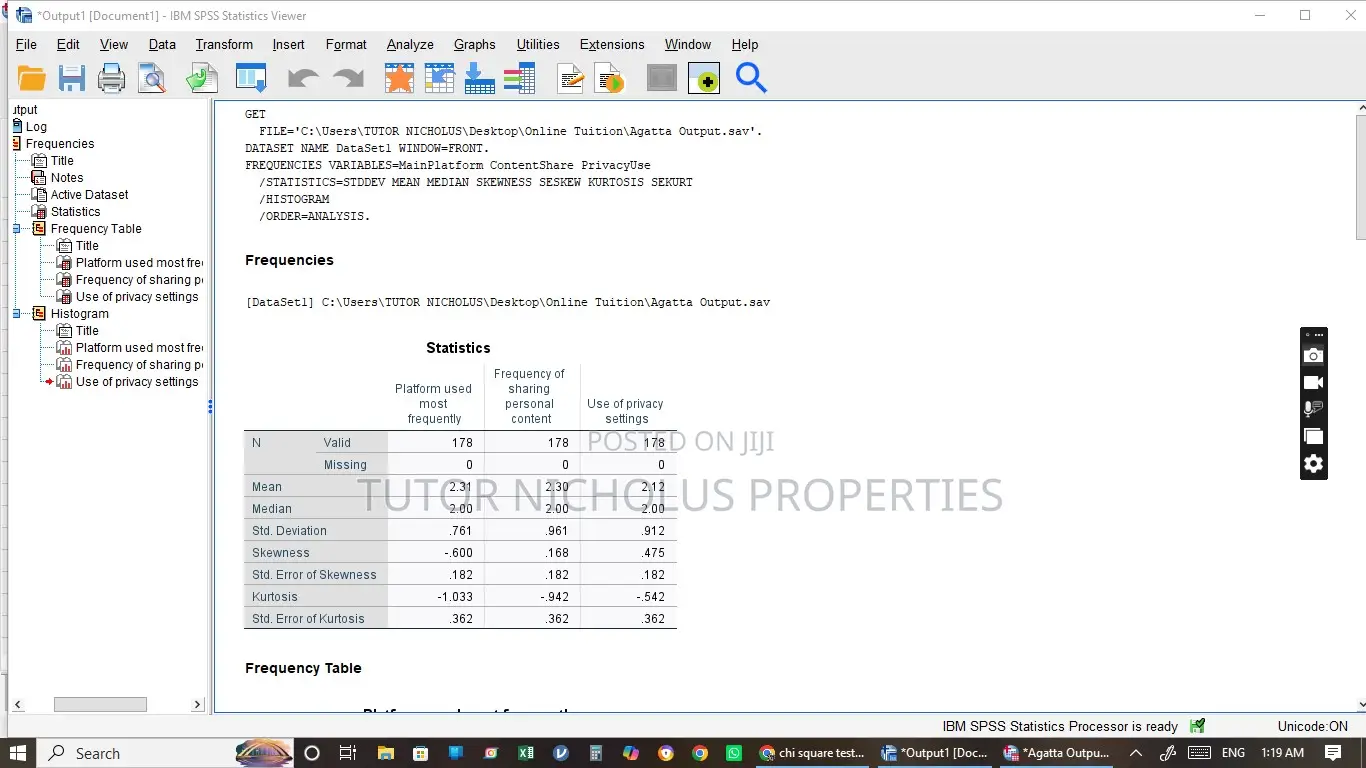Click the Frequency Table heading in output
Image resolution: width=1366 pixels, height=768 pixels.
coord(303,668)
